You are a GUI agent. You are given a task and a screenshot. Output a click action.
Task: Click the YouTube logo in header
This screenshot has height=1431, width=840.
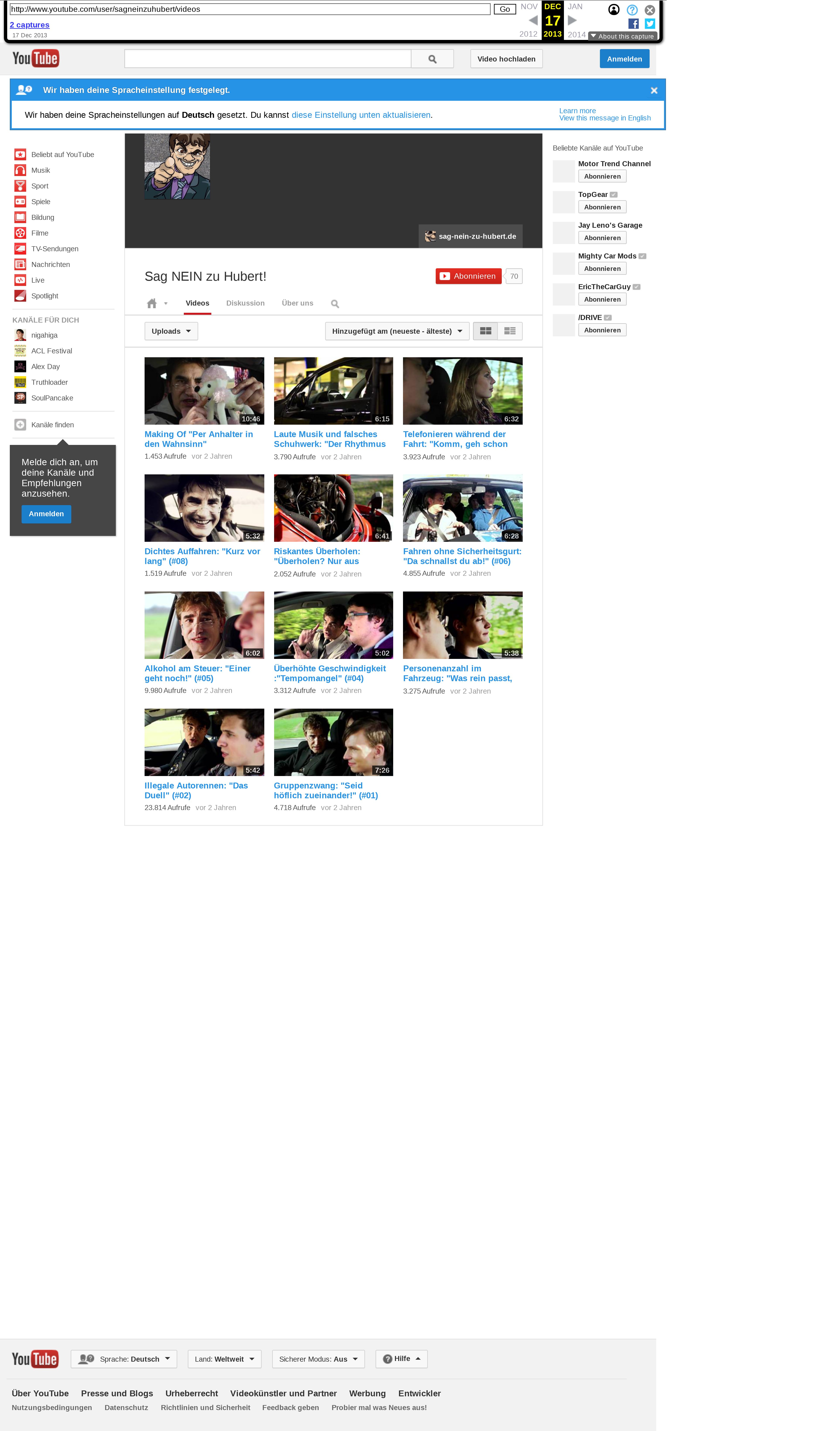(x=36, y=58)
